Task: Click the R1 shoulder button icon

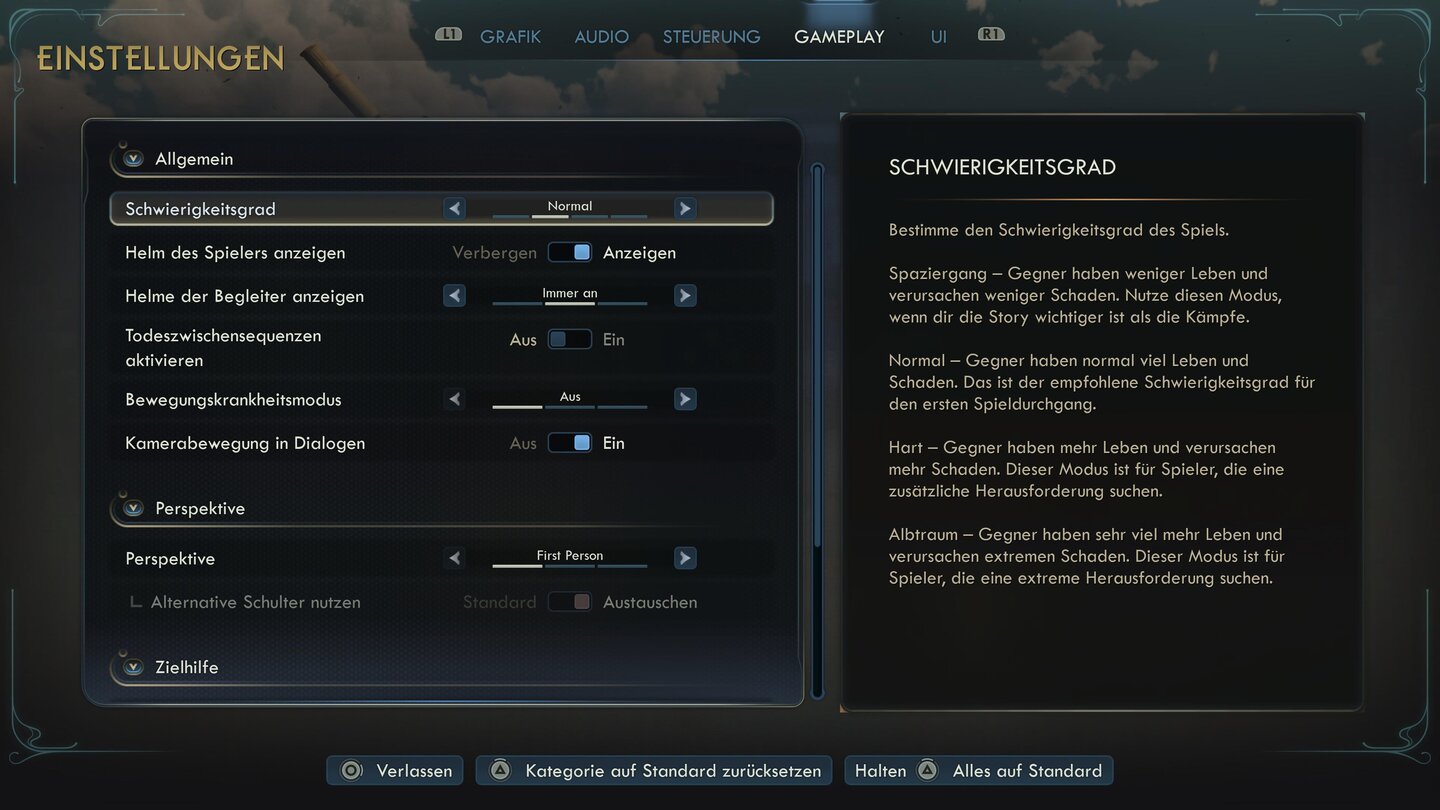Action: [991, 35]
